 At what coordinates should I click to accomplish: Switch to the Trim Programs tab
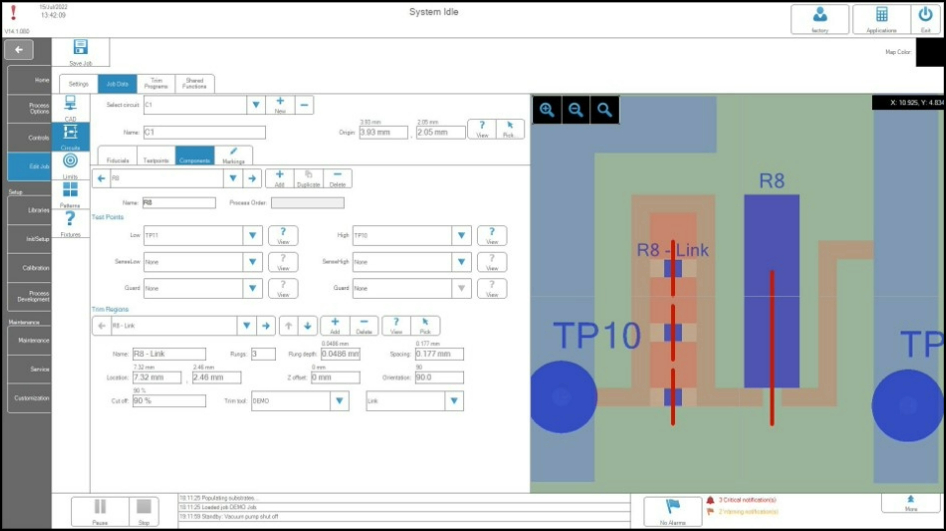coord(154,84)
